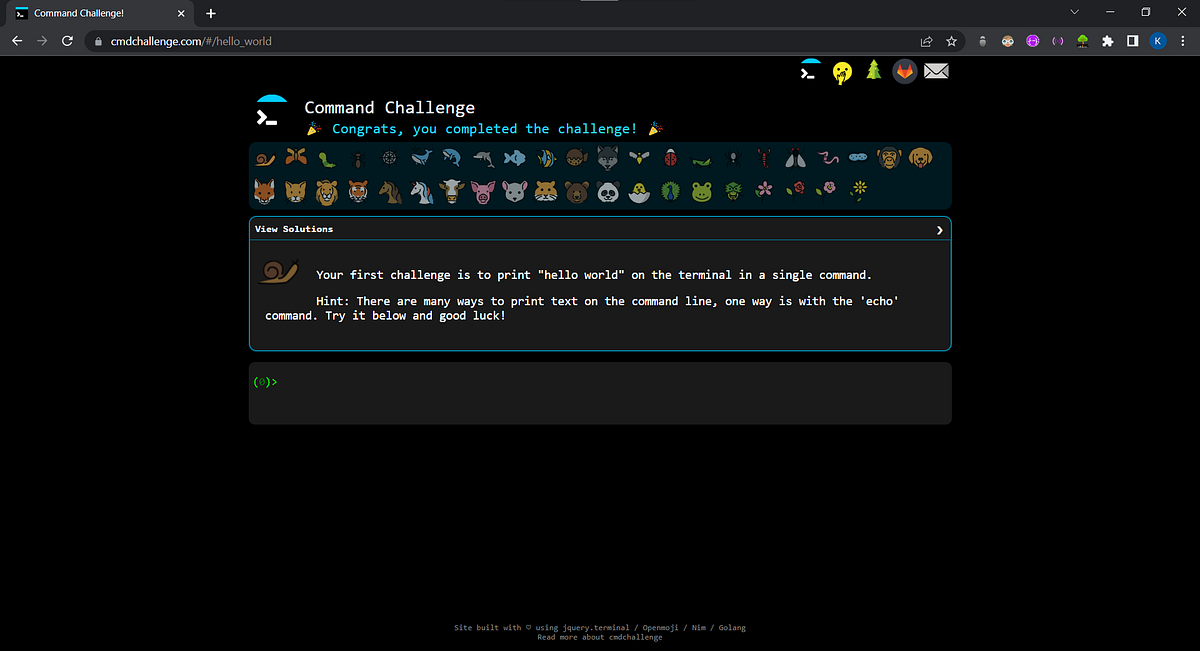Screen dimensions: 1200x651
Task: Click the ladybug badge icon
Action: tap(670, 157)
